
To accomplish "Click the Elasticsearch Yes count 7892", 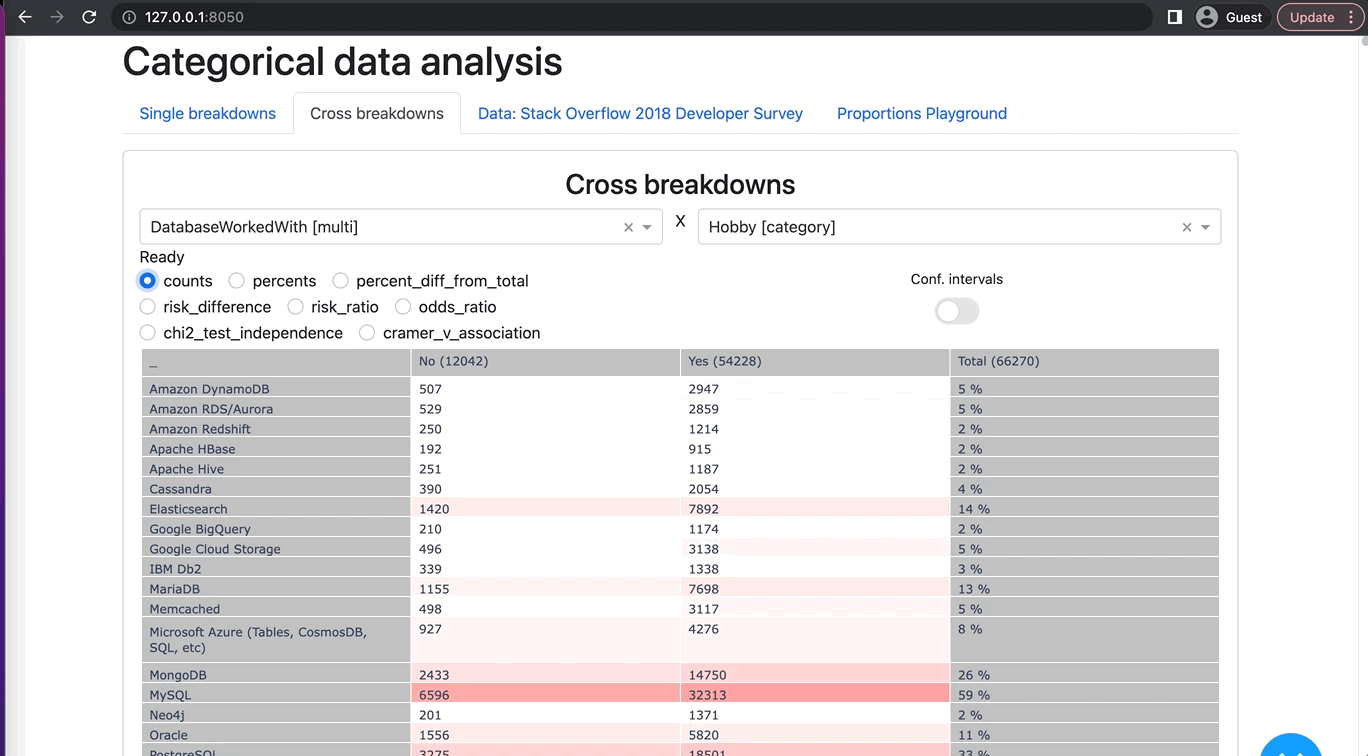I will pyautogui.click(x=815, y=509).
